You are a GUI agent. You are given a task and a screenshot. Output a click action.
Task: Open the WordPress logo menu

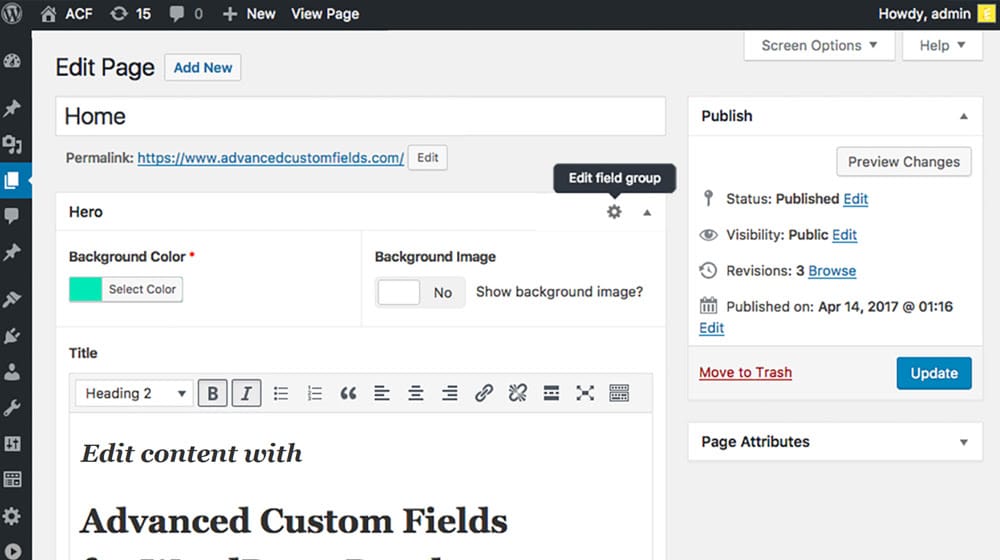[x=11, y=13]
